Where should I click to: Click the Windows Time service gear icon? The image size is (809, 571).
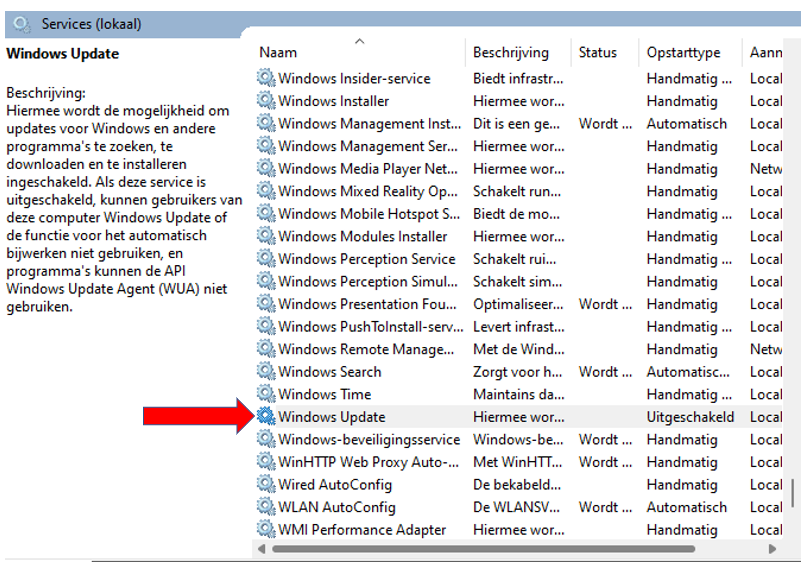[266, 394]
